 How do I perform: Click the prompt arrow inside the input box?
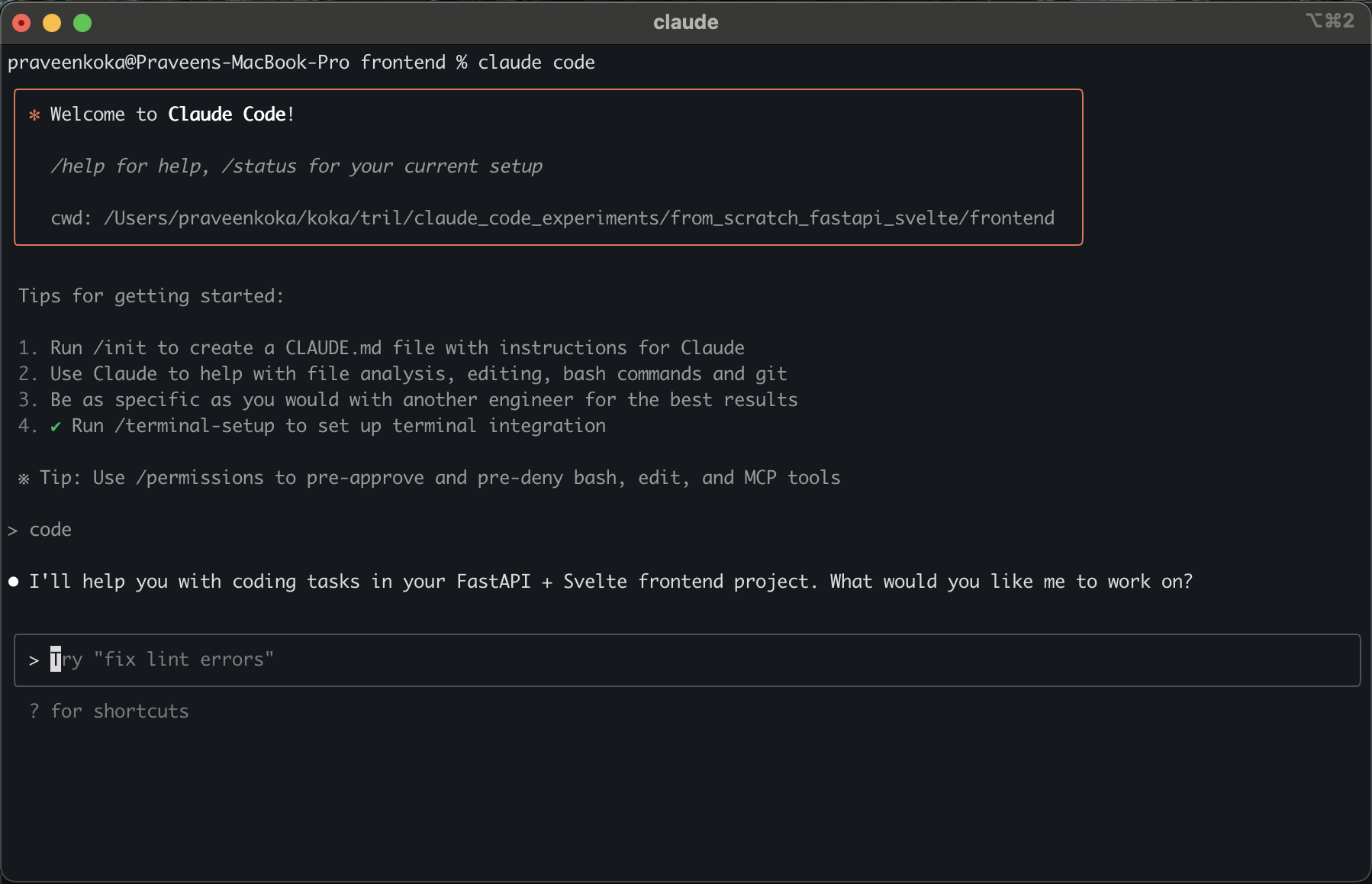pyautogui.click(x=34, y=660)
